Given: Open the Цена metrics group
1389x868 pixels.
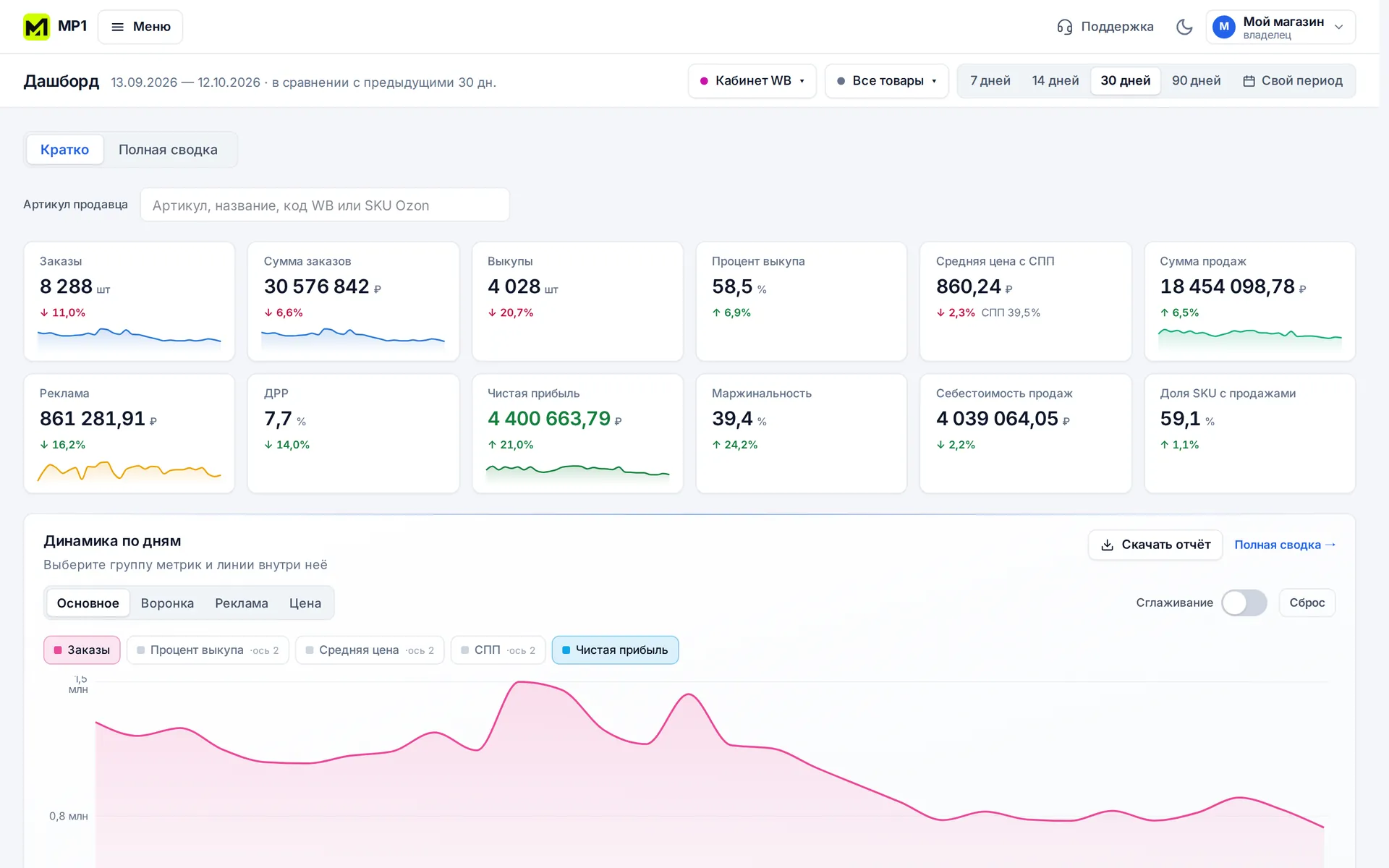Looking at the screenshot, I should pos(305,603).
